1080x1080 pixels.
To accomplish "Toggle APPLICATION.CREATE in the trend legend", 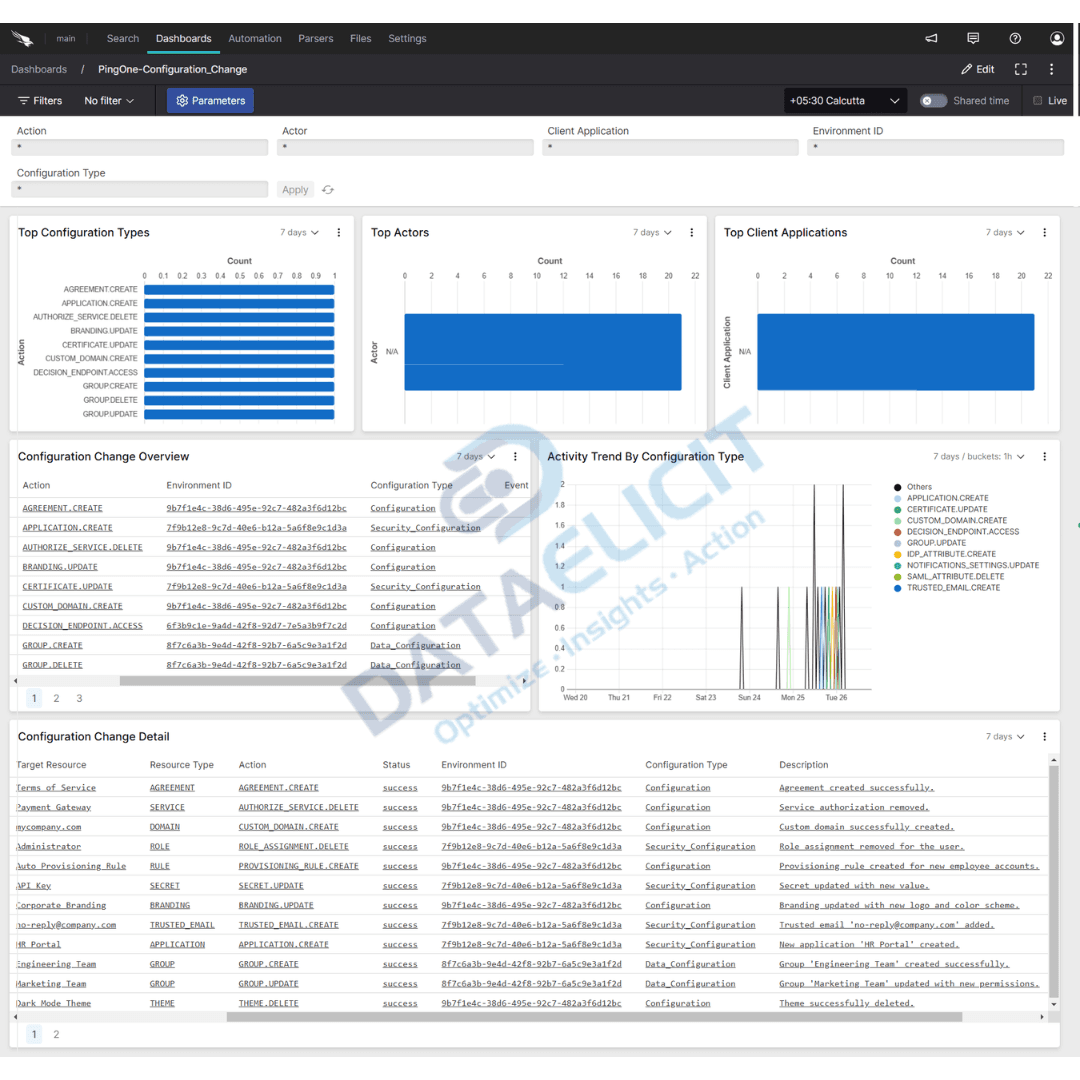I will tap(947, 497).
